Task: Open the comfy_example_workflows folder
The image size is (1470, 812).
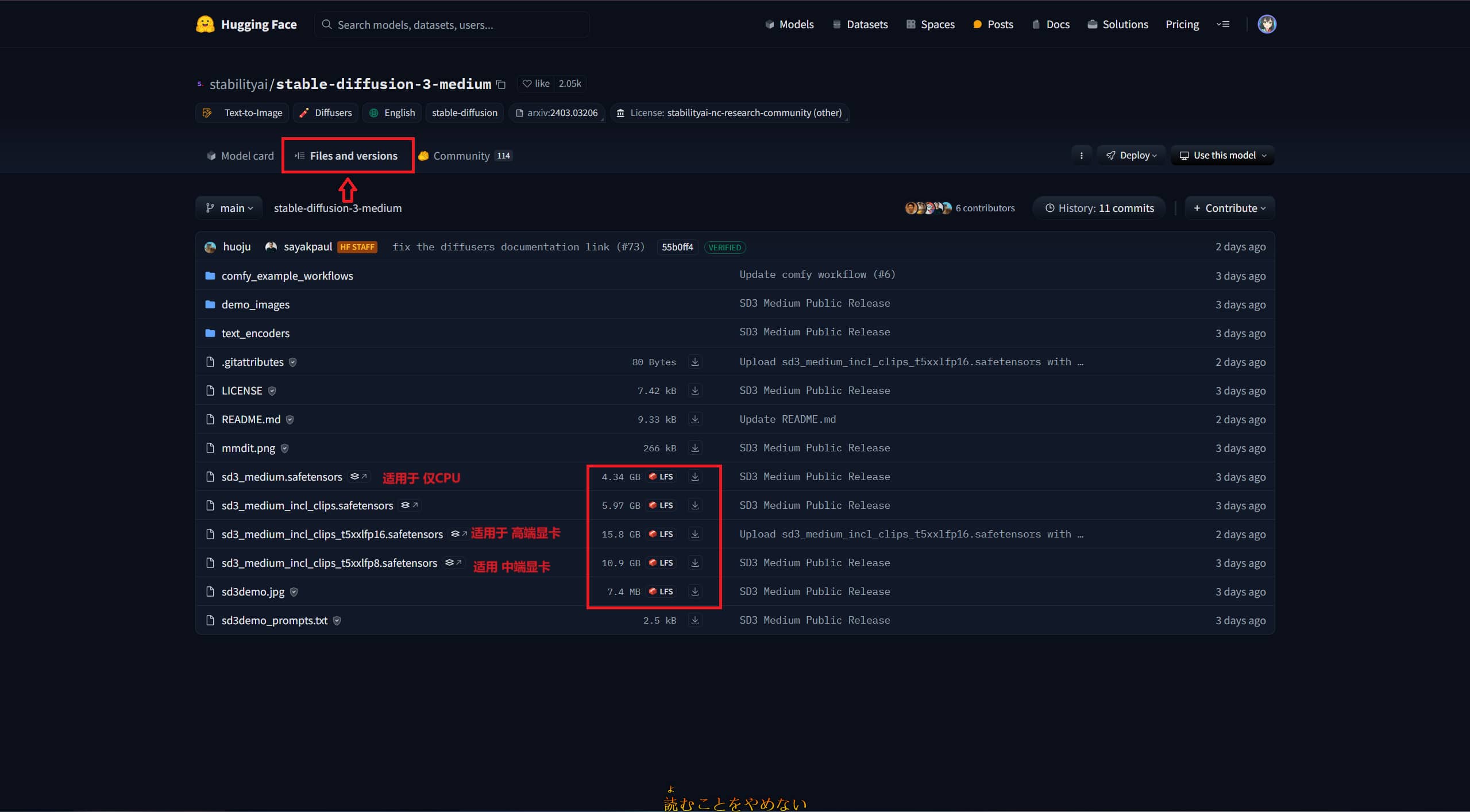Action: click(x=287, y=276)
